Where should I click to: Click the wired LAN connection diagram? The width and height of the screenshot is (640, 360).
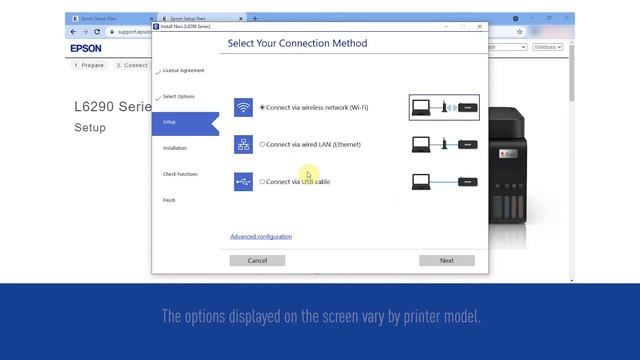coord(444,144)
